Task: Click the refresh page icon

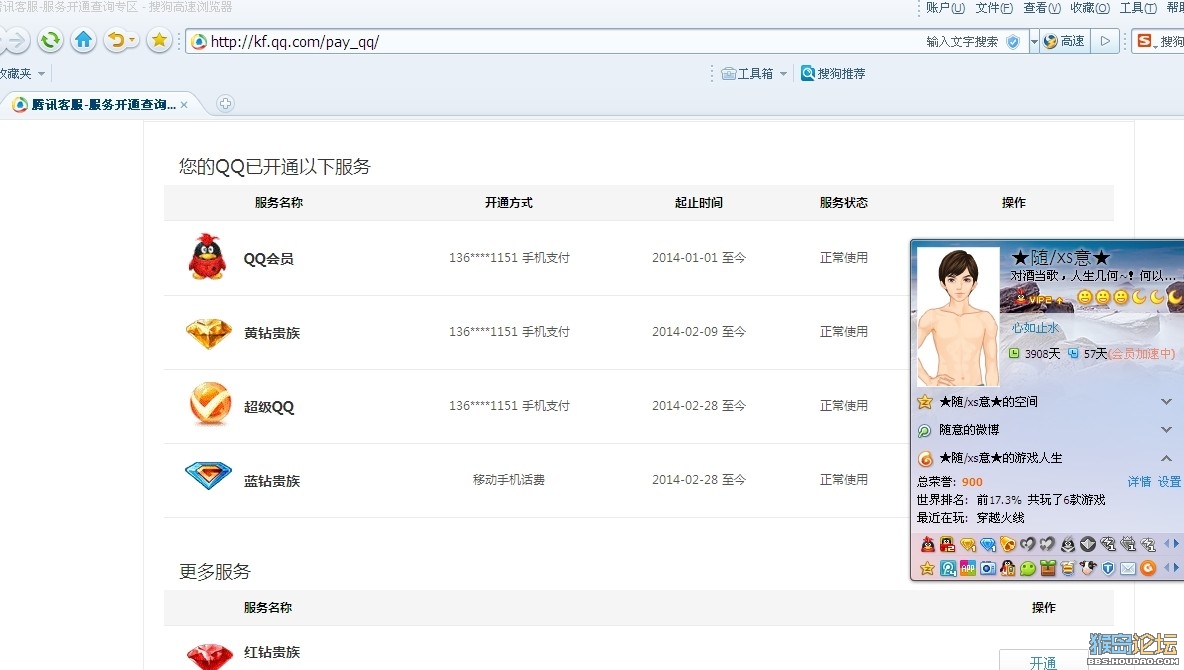Action: click(50, 40)
